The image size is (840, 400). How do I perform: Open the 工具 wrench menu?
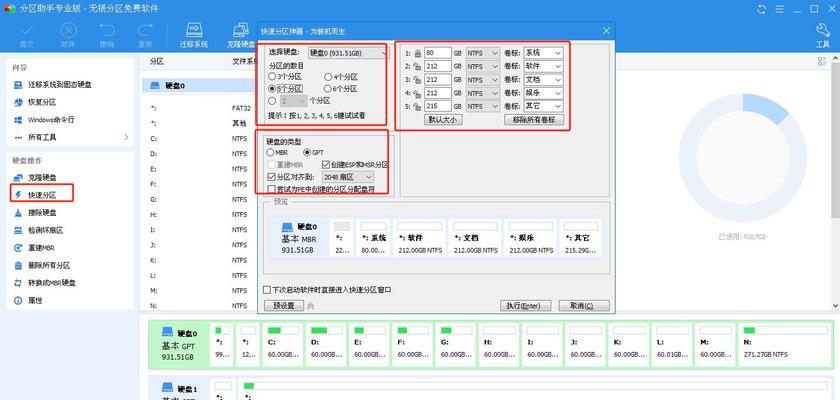(822, 35)
